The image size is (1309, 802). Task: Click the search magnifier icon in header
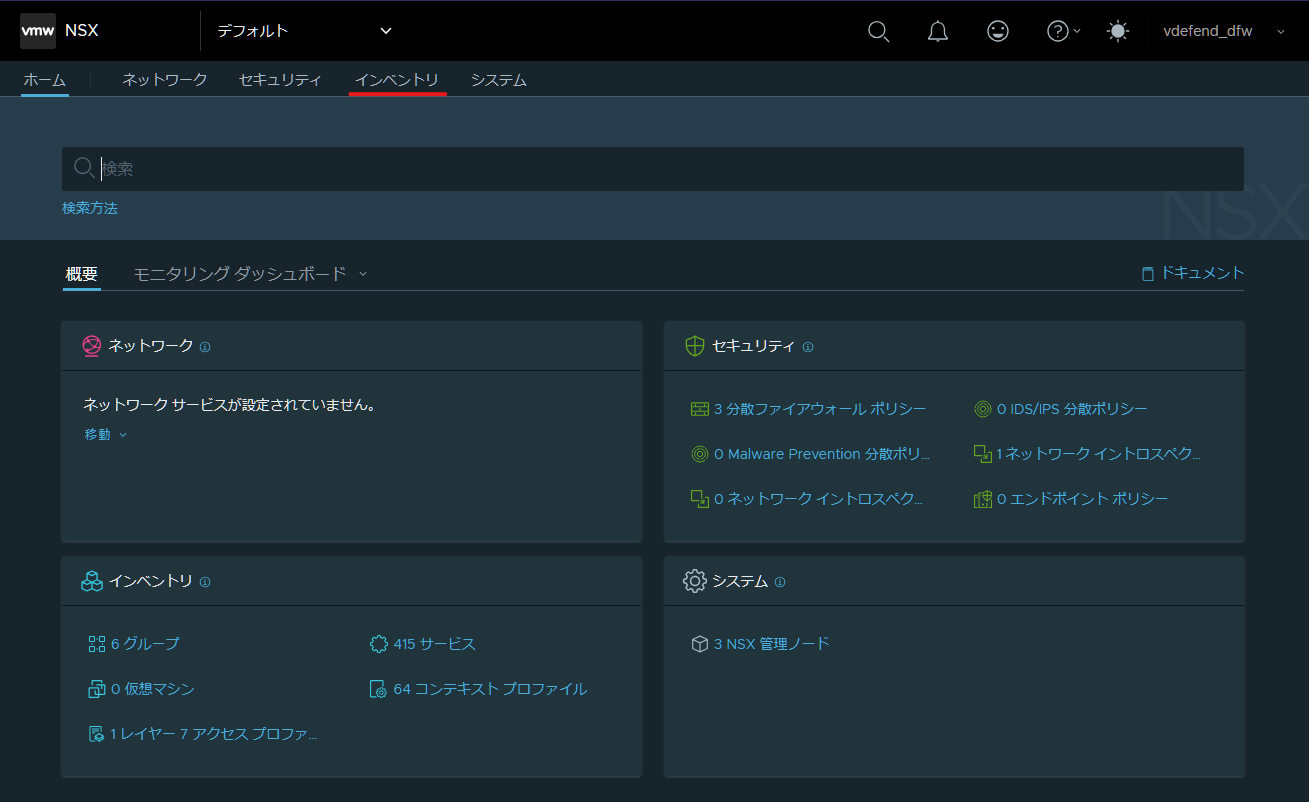[x=878, y=31]
